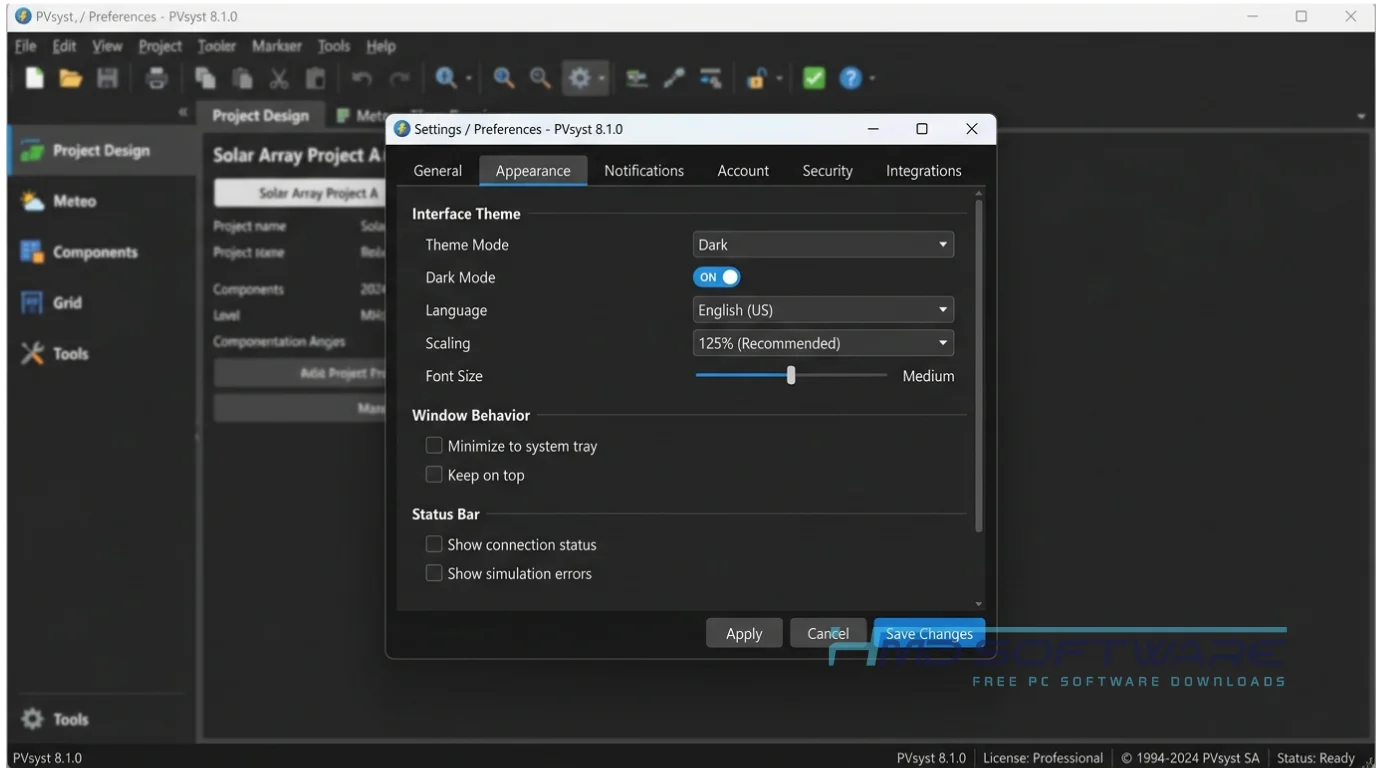Click the clipboard icon right of the scissors
1376x768 pixels.
315,78
